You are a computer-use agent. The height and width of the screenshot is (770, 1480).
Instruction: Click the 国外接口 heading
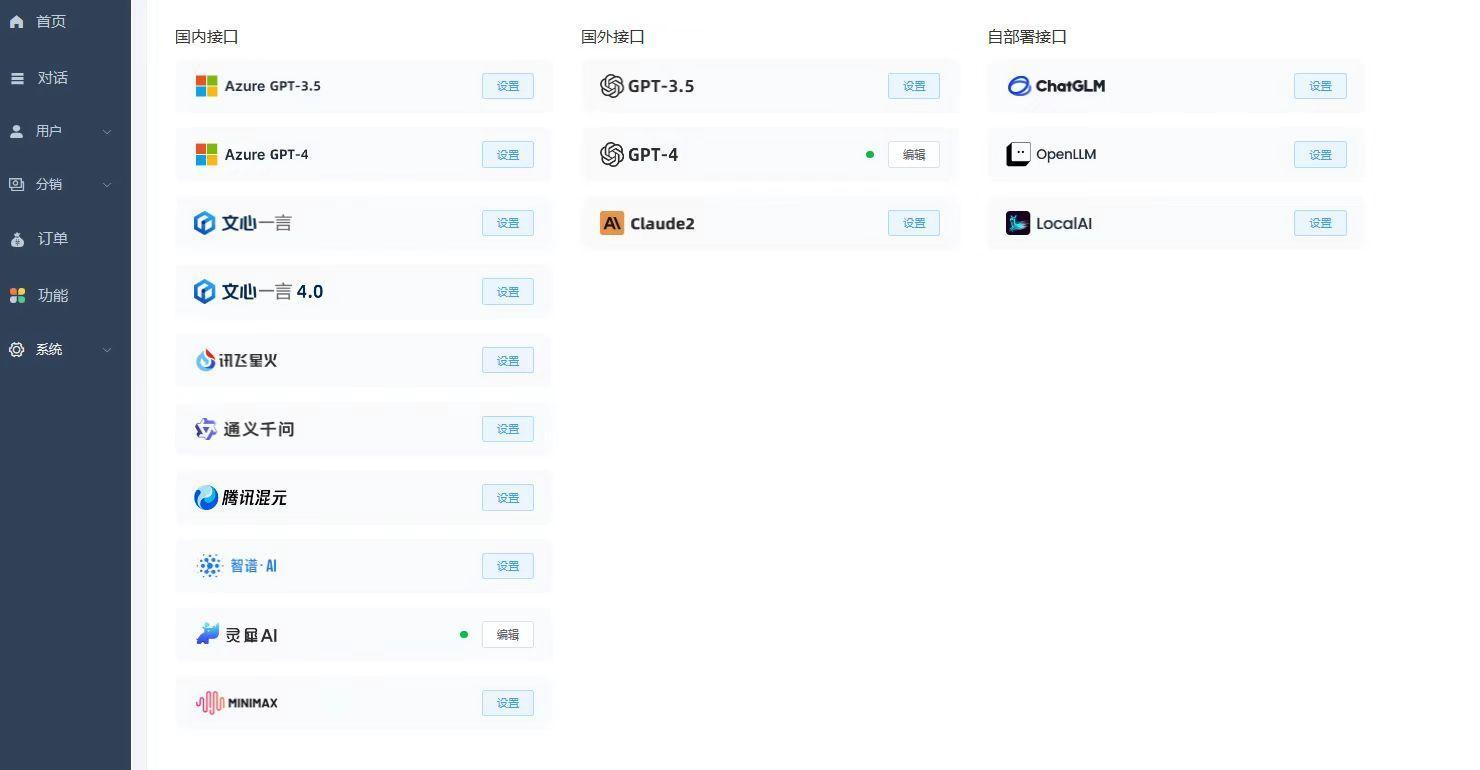pyautogui.click(x=613, y=37)
